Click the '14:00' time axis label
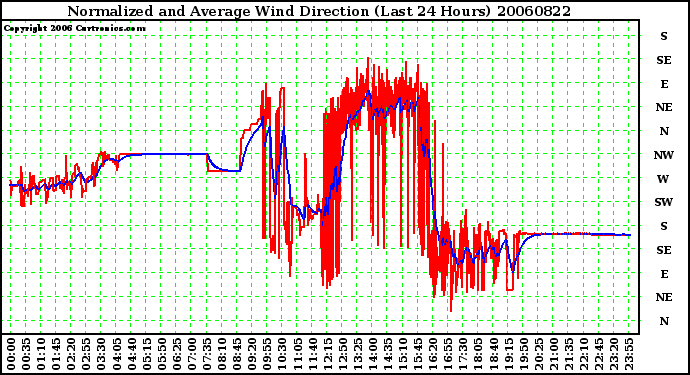The width and height of the screenshot is (690, 375). point(372,354)
